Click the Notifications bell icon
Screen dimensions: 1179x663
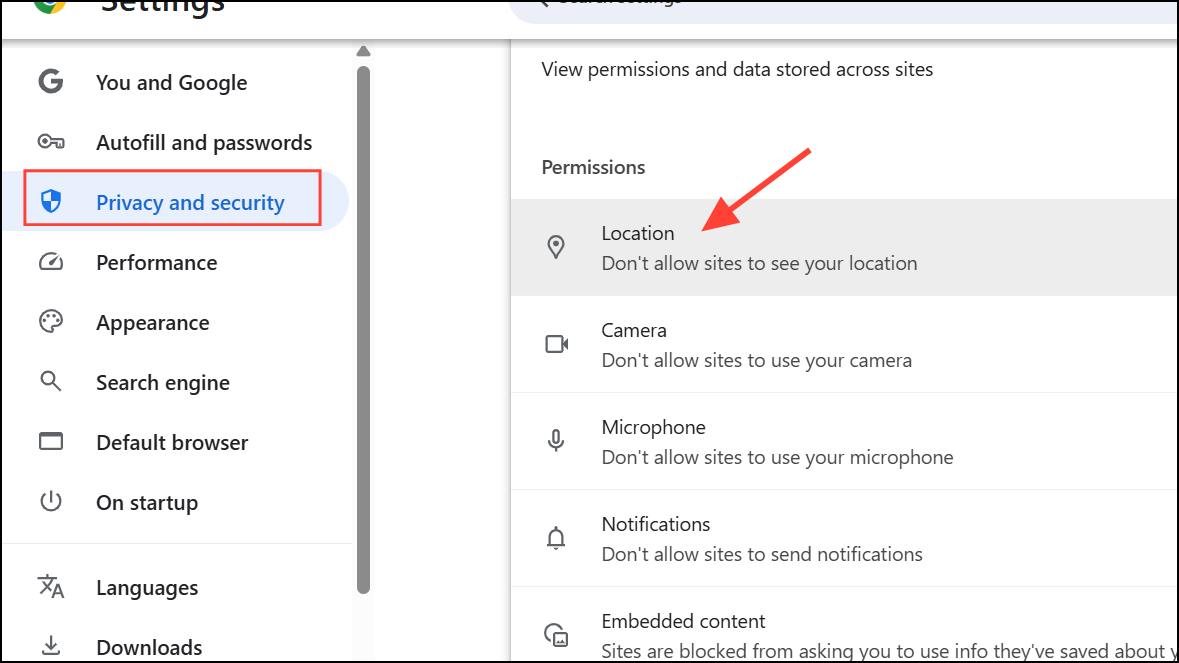pos(557,538)
